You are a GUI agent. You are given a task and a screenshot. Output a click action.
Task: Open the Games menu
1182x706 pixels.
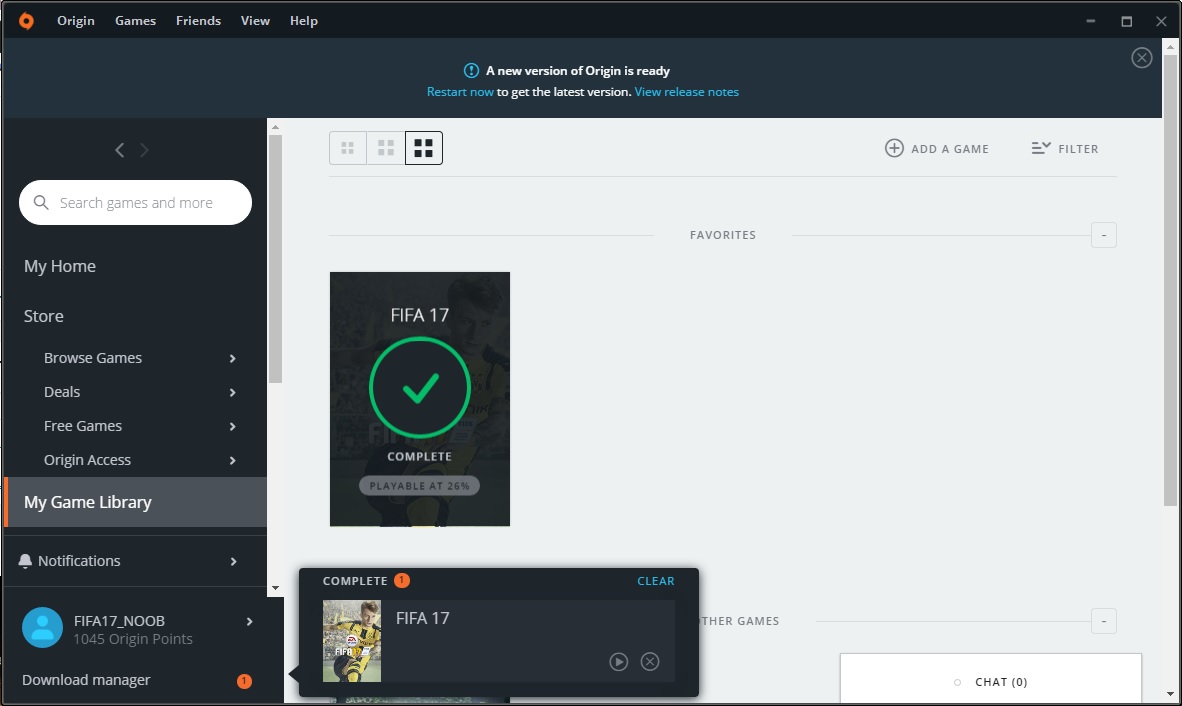tap(135, 20)
